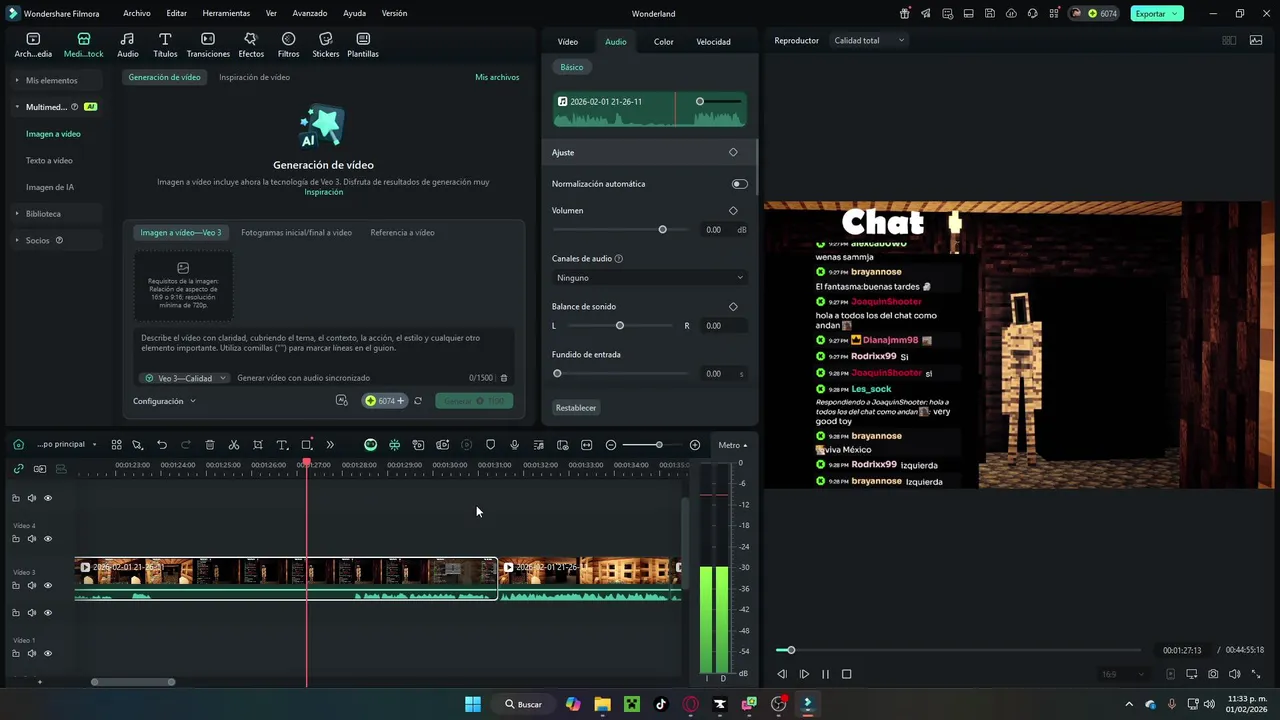Open the Plantillas tool
The height and width of the screenshot is (720, 1280).
pos(363,45)
